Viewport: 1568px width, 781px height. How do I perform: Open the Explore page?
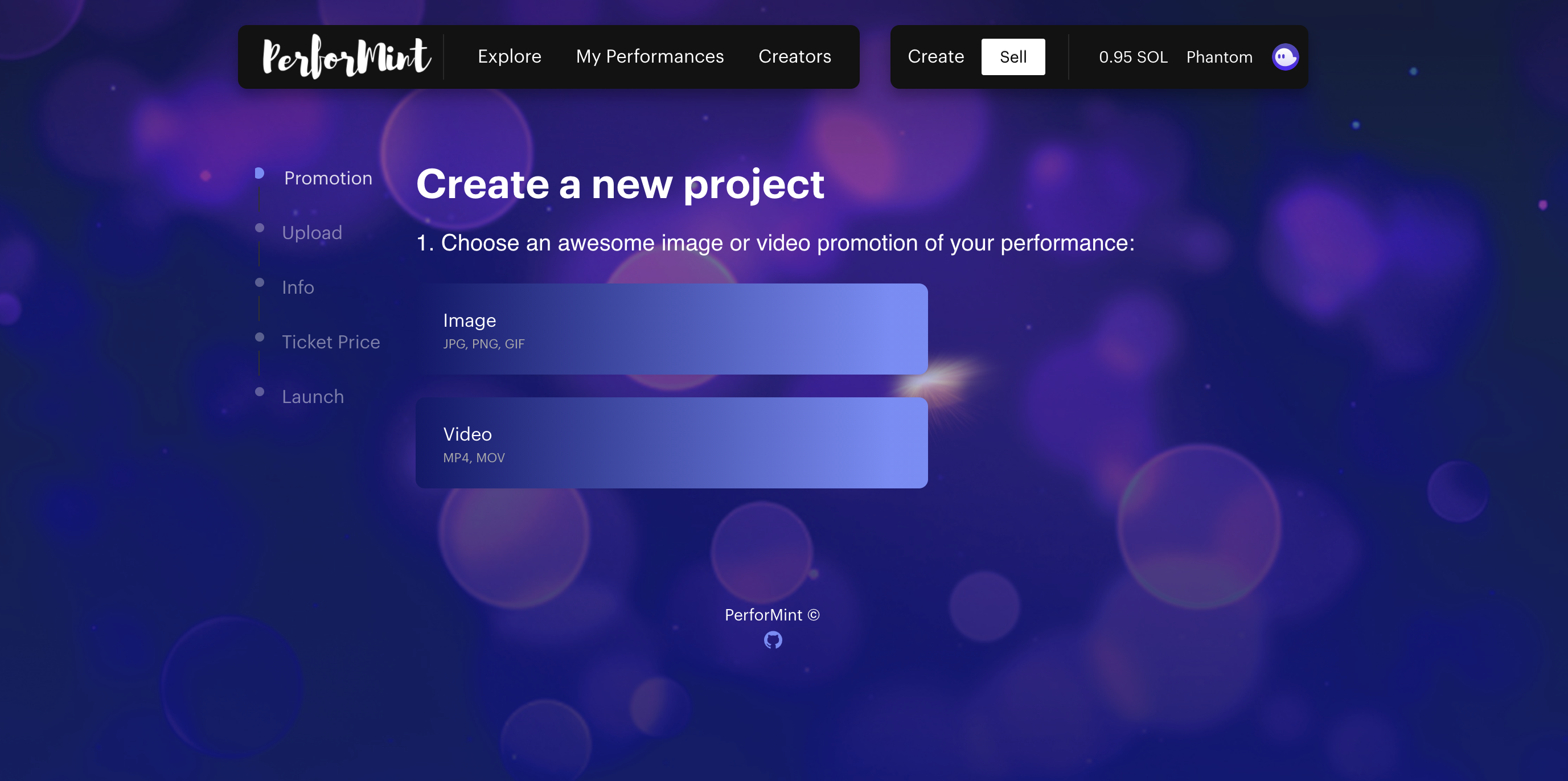(509, 56)
